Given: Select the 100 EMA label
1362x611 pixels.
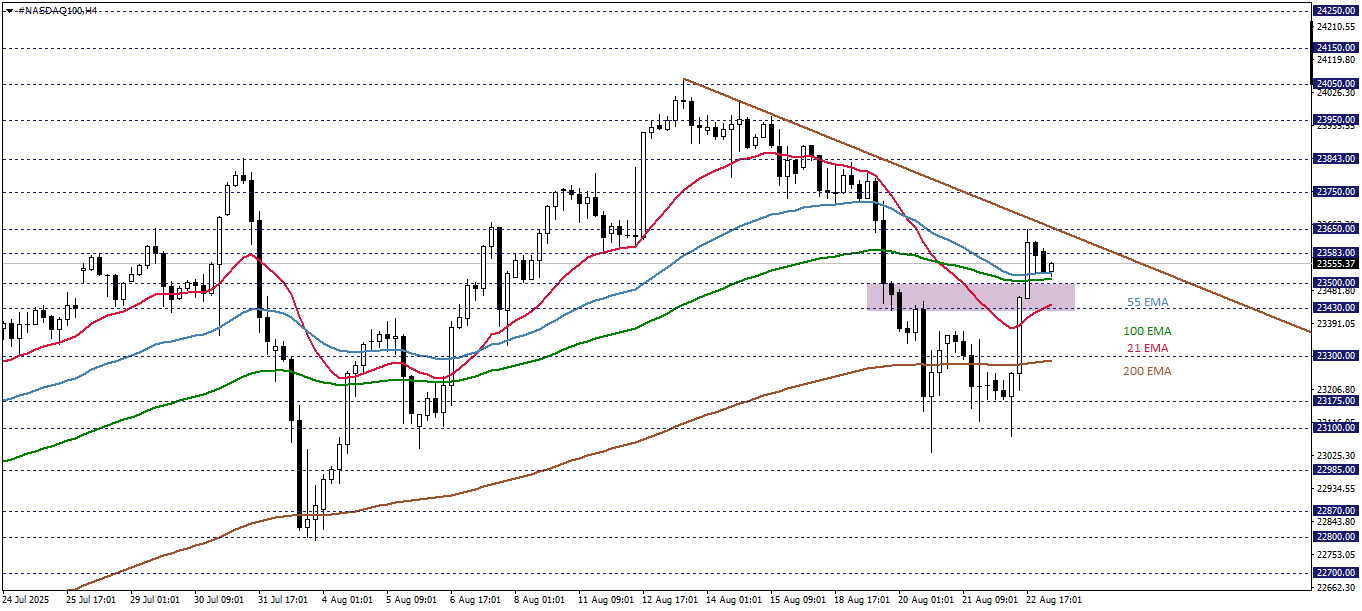Looking at the screenshot, I should [x=1147, y=330].
